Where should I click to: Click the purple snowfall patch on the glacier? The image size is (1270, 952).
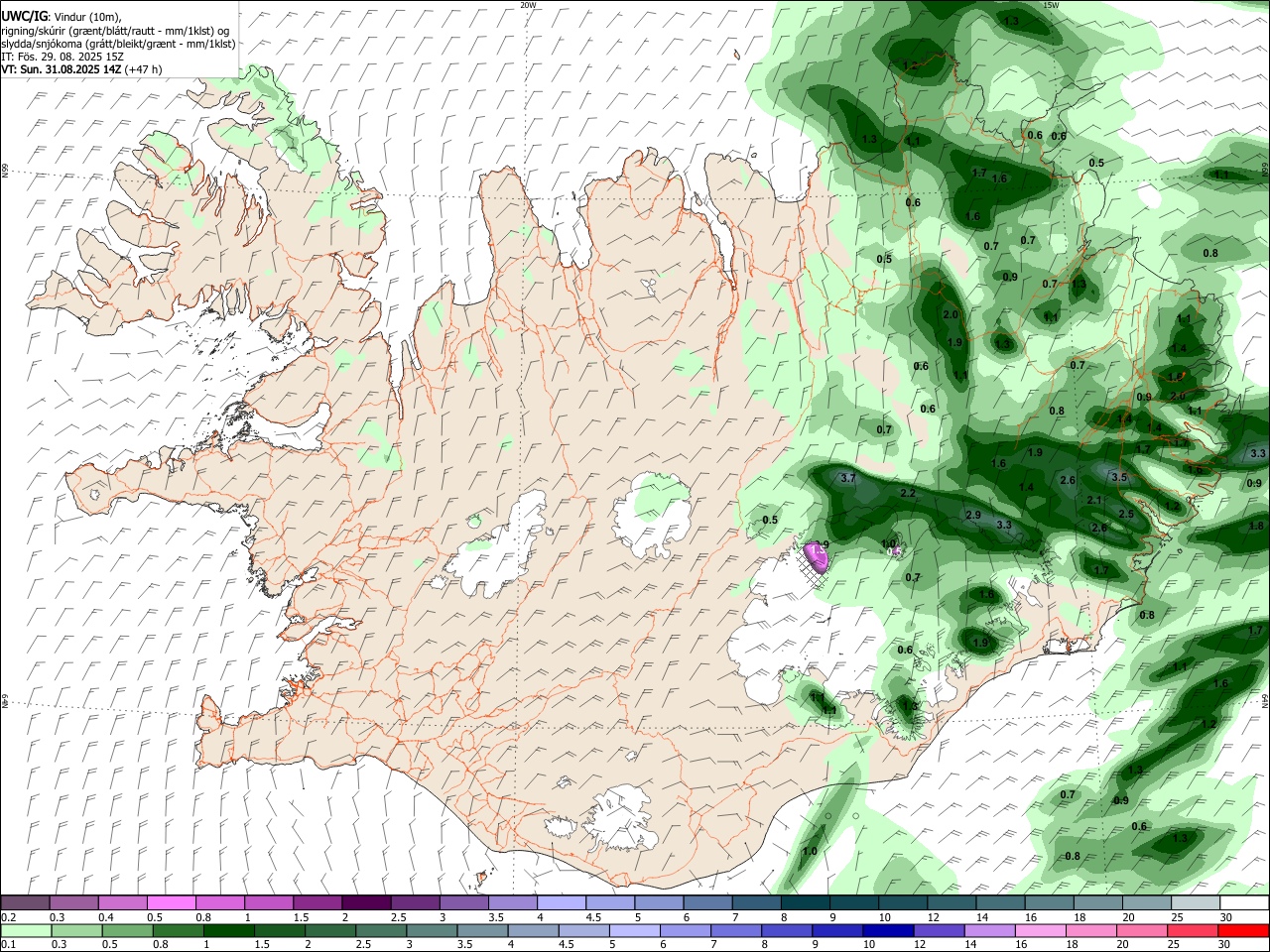[x=818, y=557]
